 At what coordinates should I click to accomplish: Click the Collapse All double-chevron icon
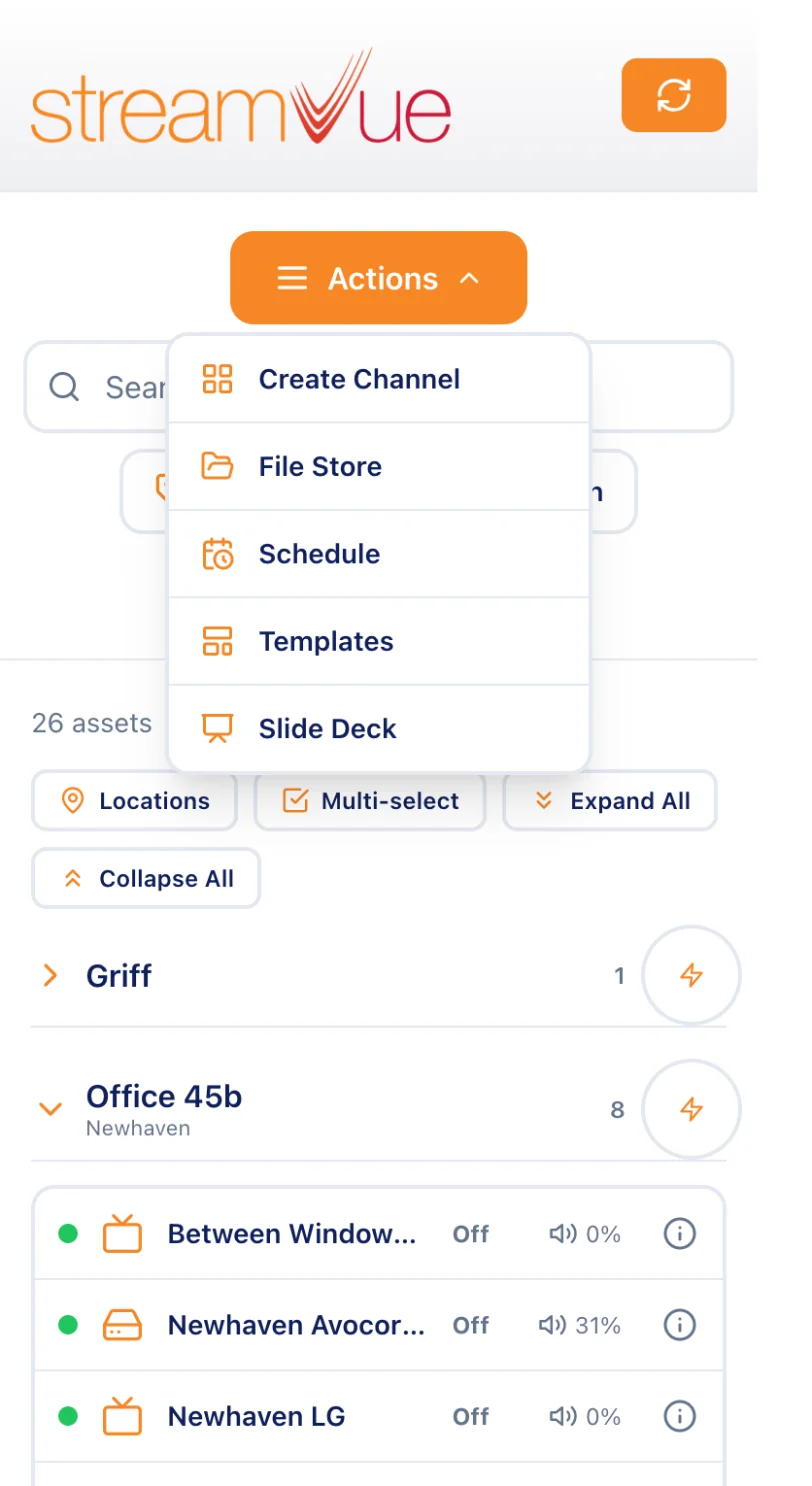(x=72, y=879)
